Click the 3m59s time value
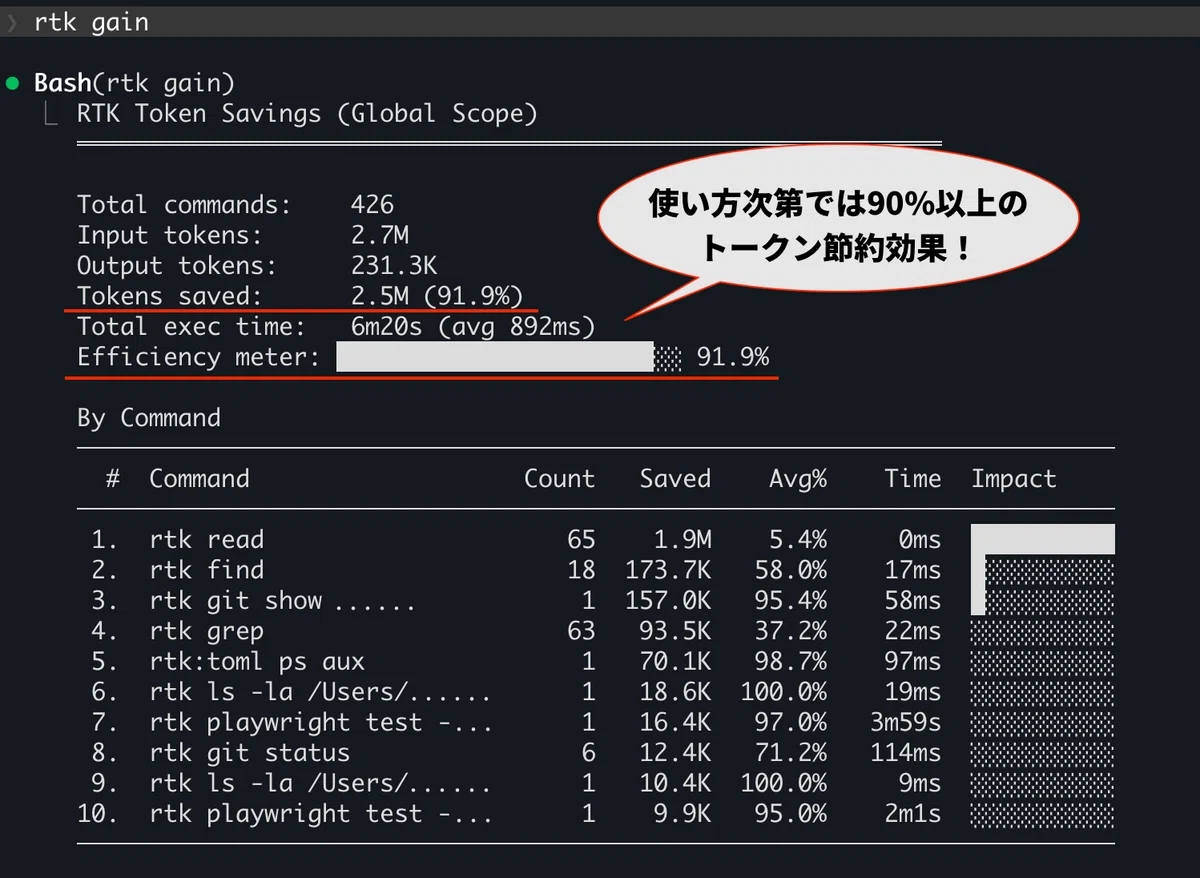The image size is (1200, 878). (906, 723)
